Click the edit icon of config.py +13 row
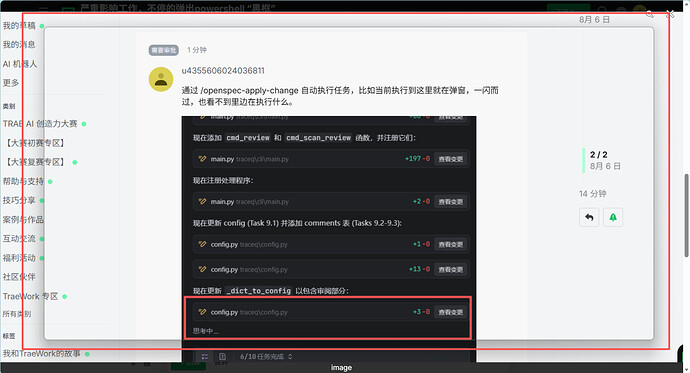This screenshot has width=690, height=373. 202,269
